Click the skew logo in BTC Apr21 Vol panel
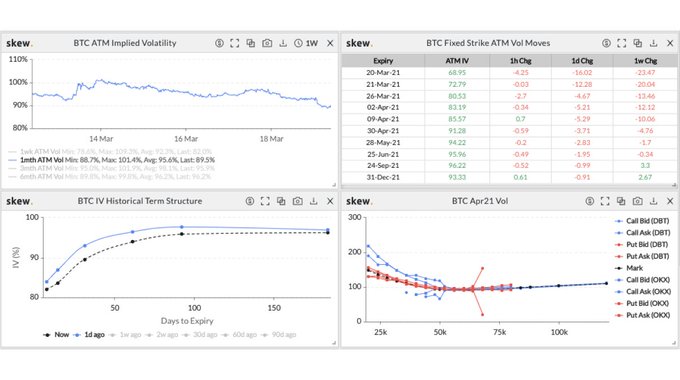This screenshot has width=680, height=380. (x=359, y=201)
